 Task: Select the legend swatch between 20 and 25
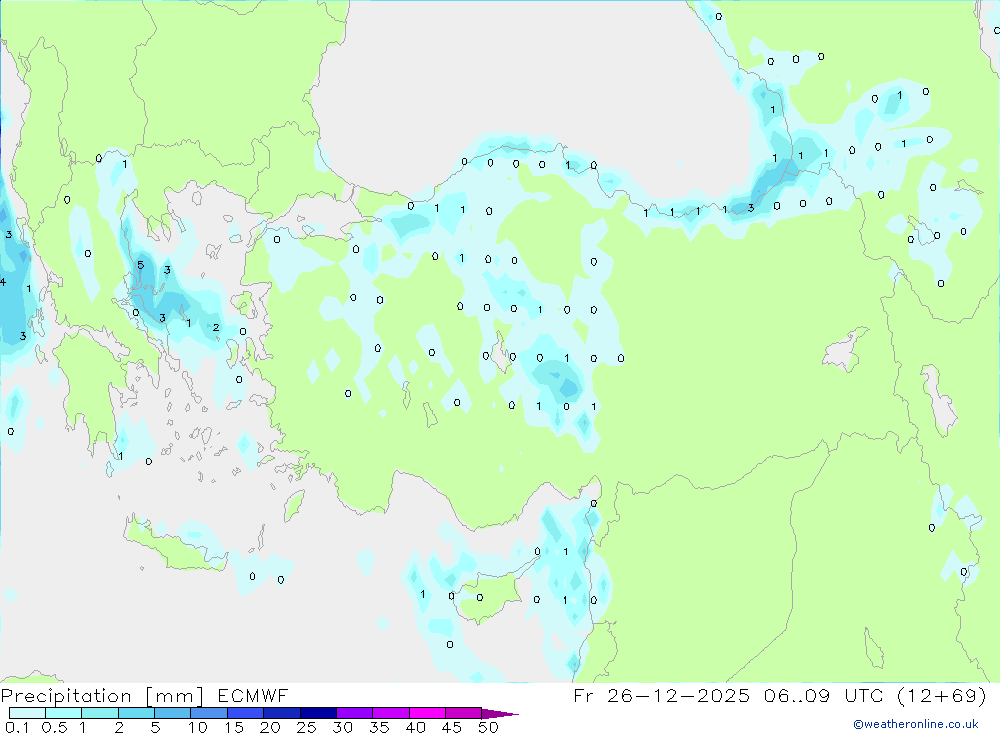[x=282, y=713]
